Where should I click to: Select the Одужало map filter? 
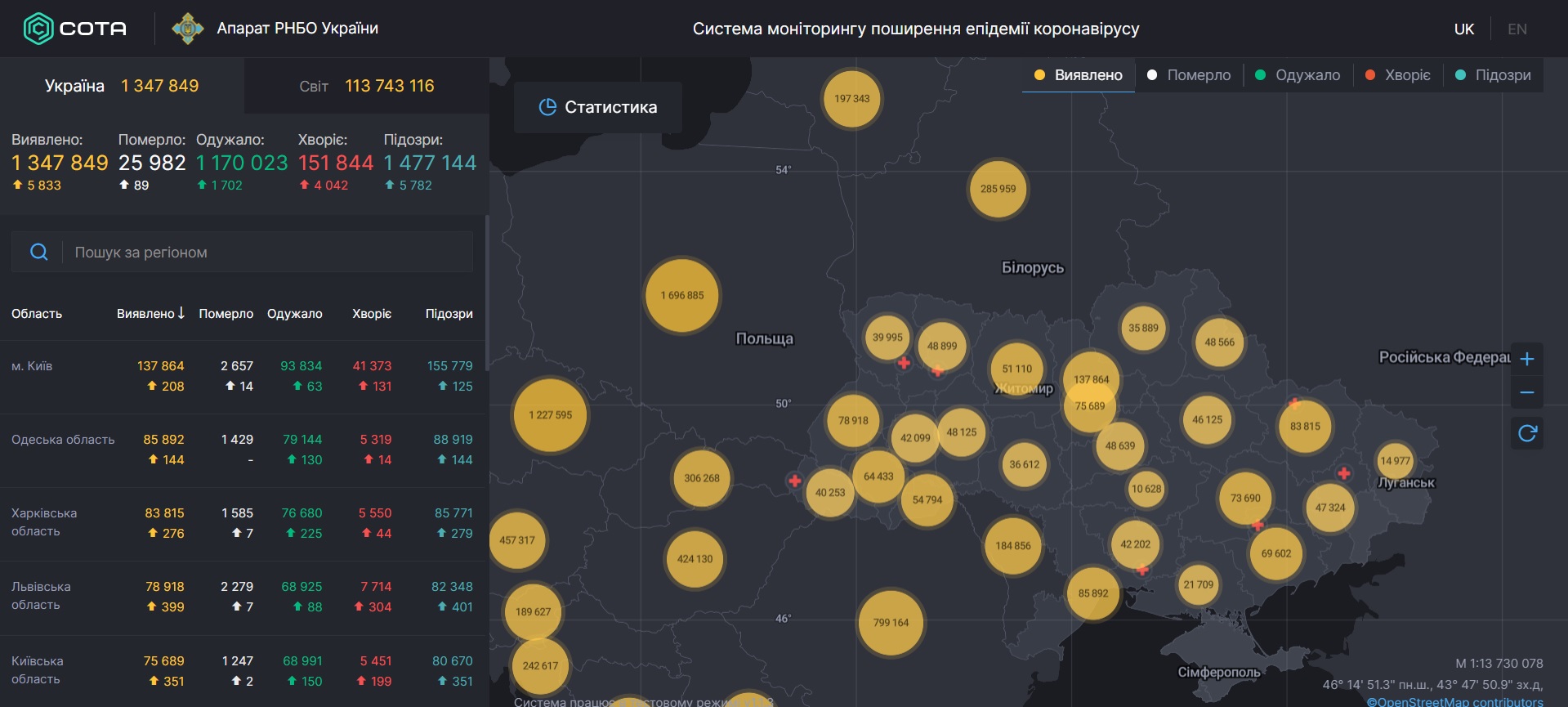click(1298, 75)
